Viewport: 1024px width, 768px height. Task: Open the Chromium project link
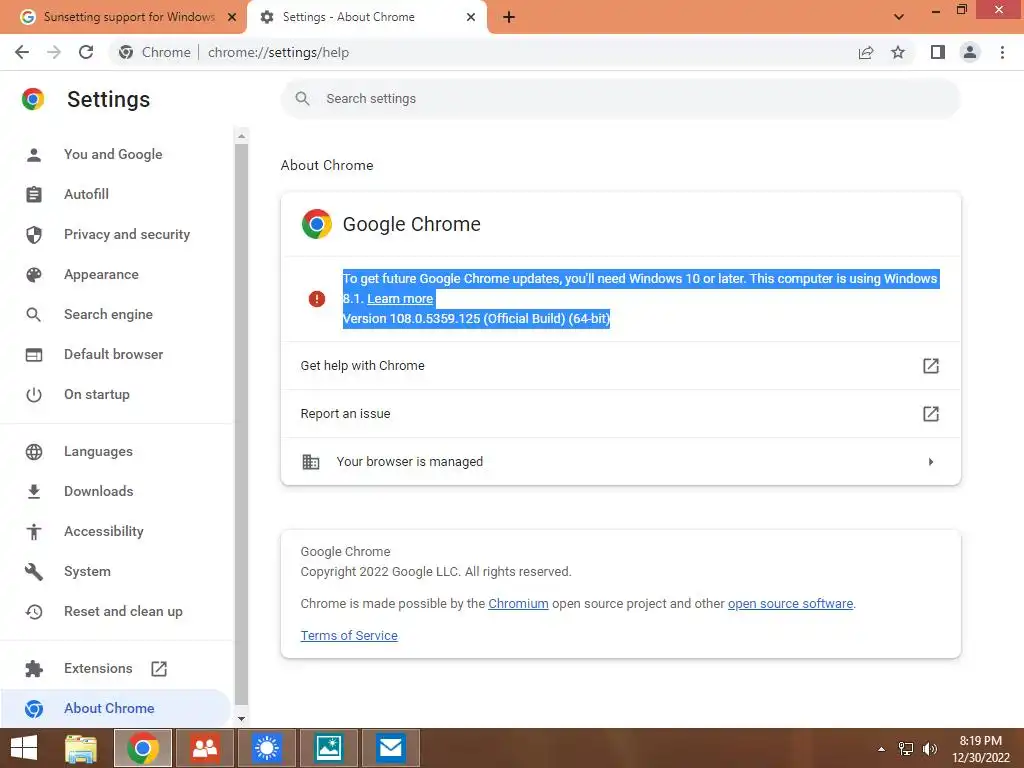click(518, 603)
